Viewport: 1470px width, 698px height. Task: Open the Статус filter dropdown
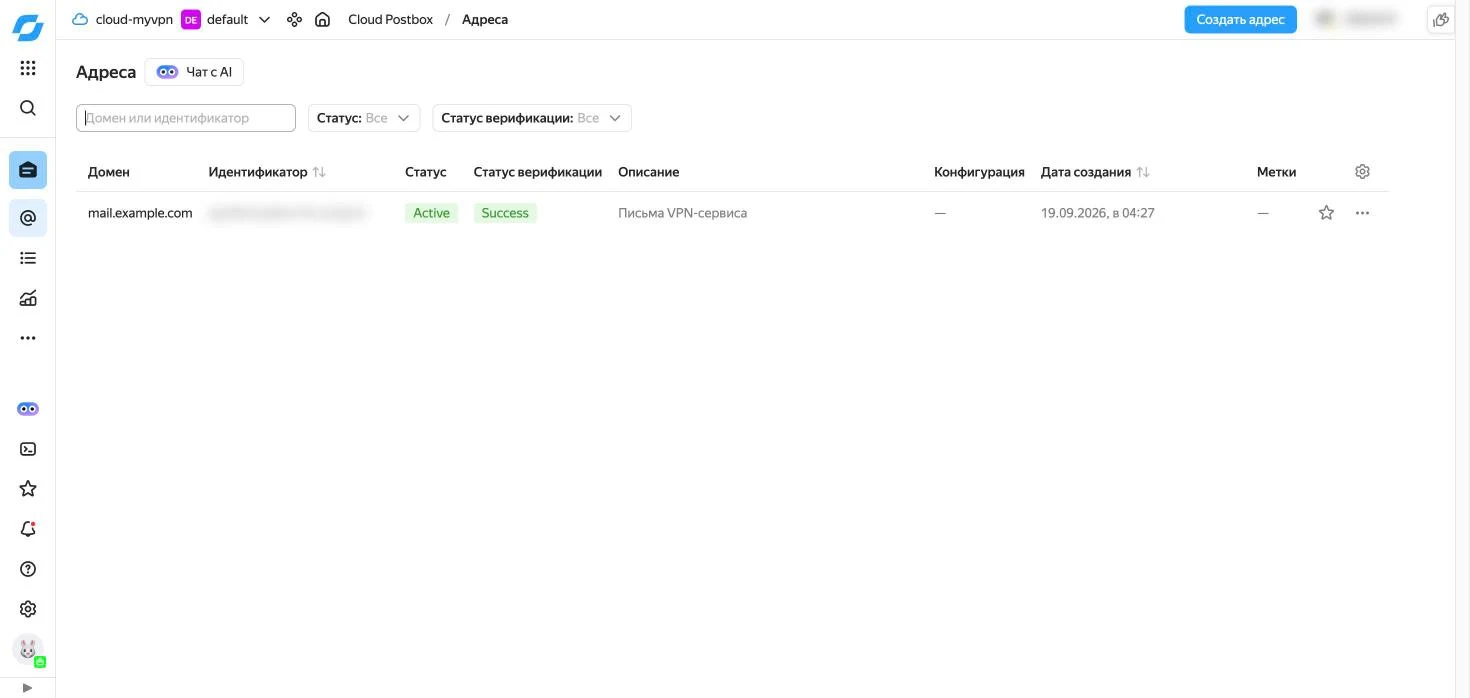click(x=364, y=118)
